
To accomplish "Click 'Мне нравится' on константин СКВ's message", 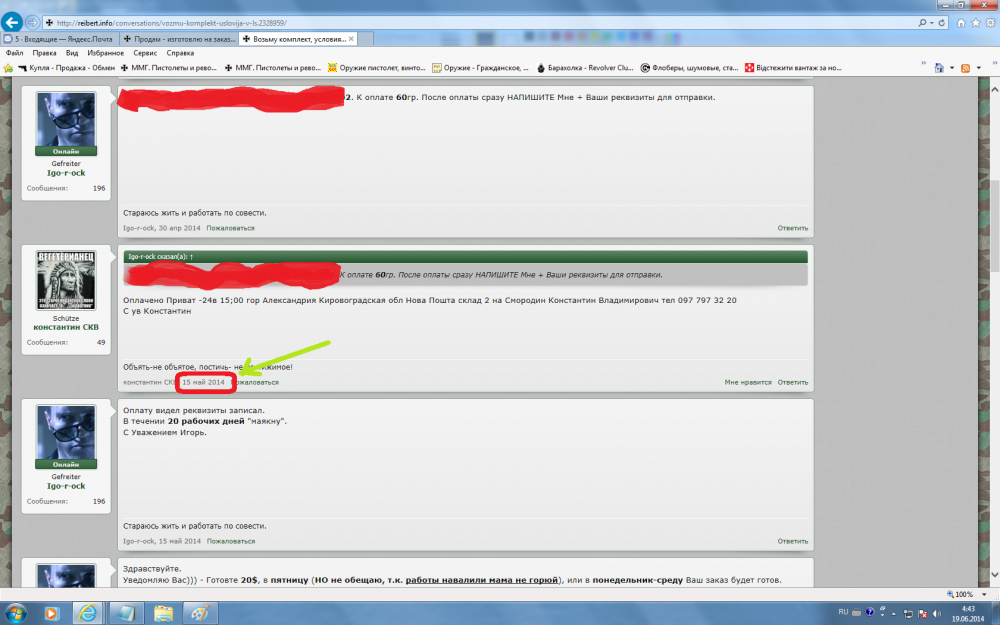I will click(748, 382).
